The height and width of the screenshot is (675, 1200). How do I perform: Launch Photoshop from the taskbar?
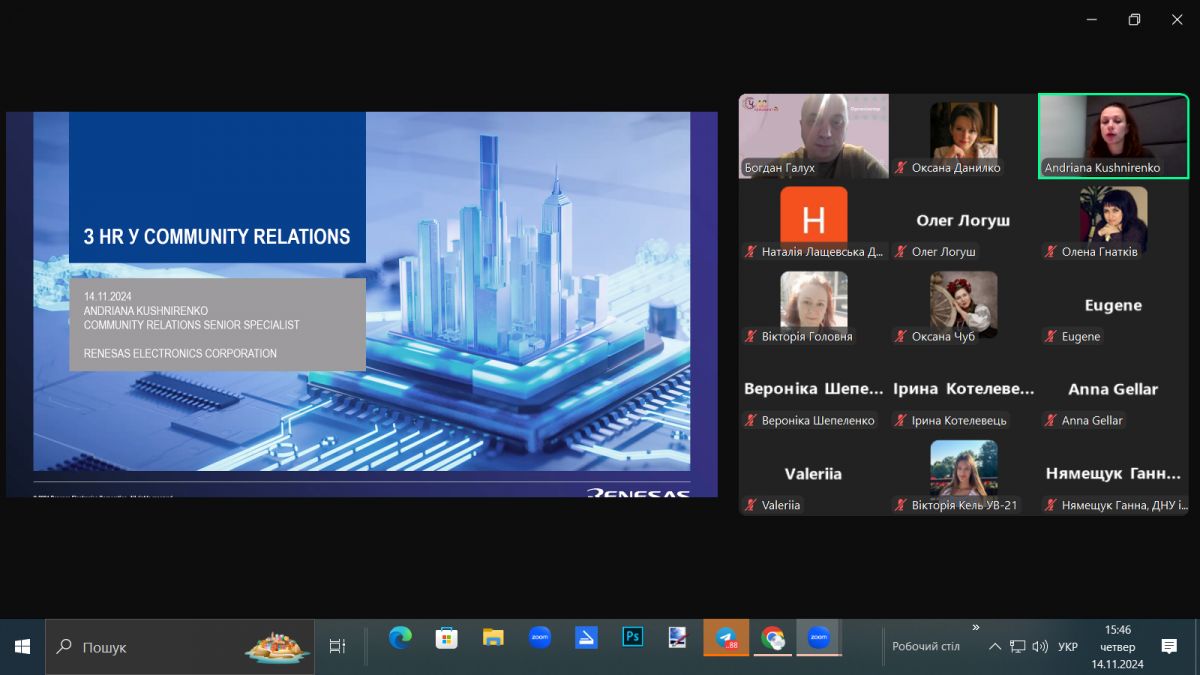[632, 638]
